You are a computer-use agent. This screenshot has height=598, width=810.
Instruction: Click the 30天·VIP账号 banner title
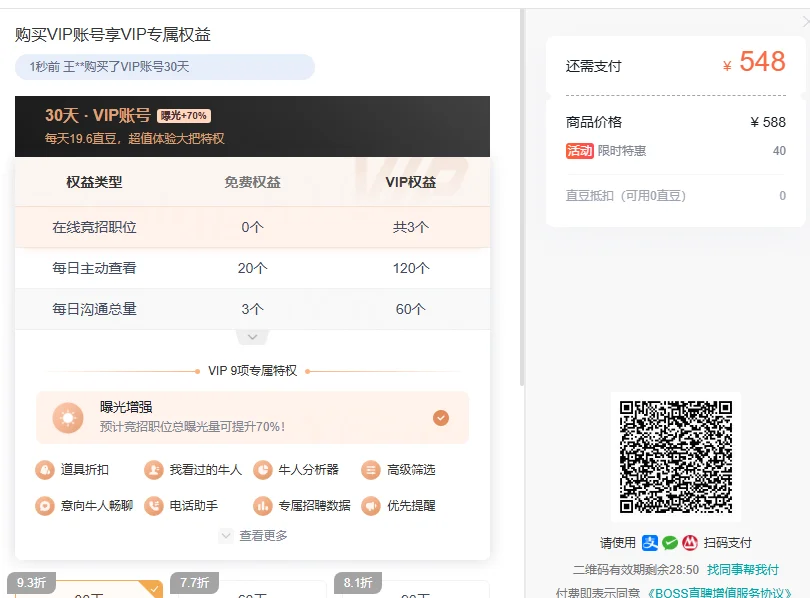click(x=98, y=115)
